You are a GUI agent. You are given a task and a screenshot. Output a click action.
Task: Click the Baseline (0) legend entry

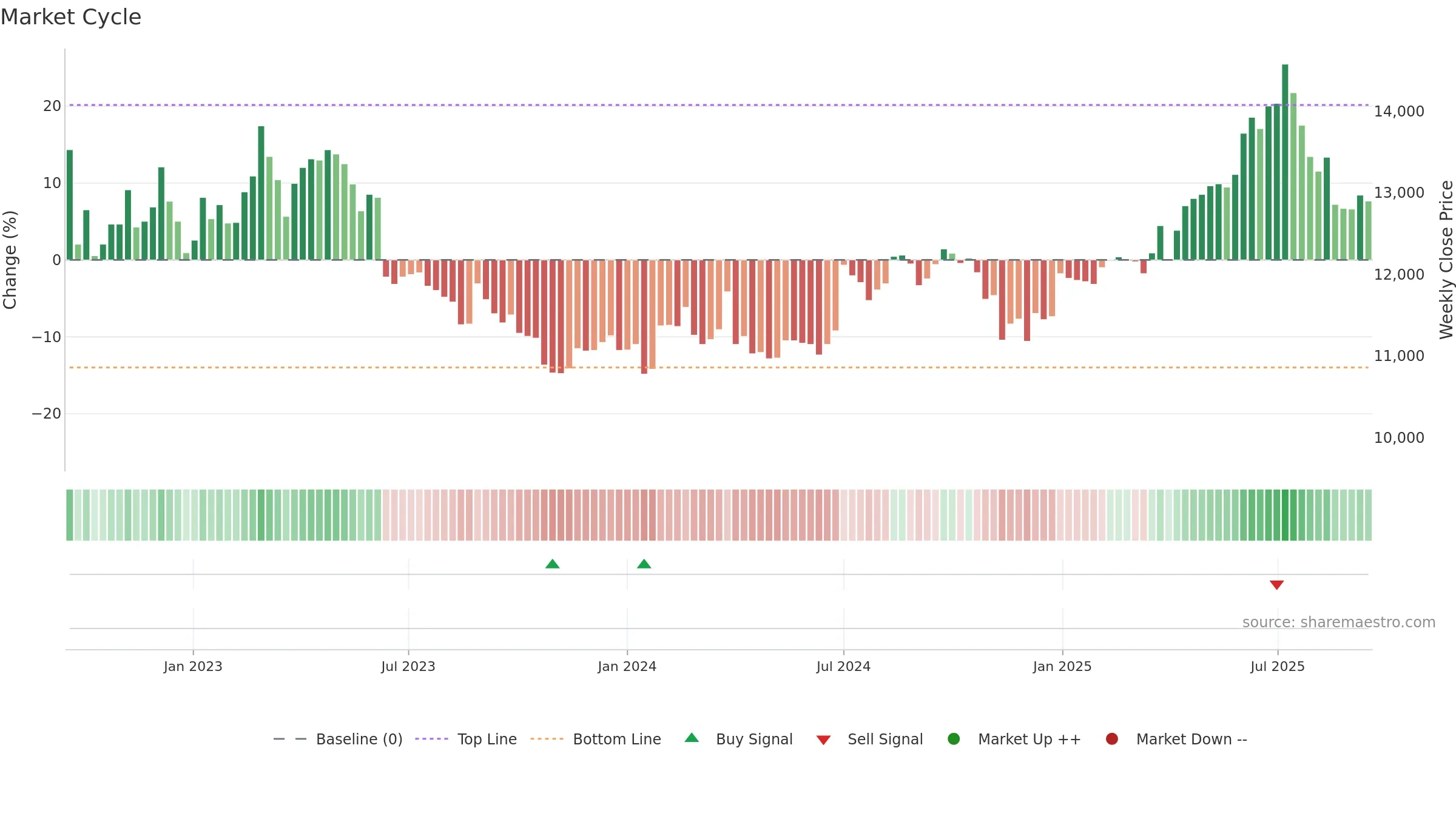[338, 739]
